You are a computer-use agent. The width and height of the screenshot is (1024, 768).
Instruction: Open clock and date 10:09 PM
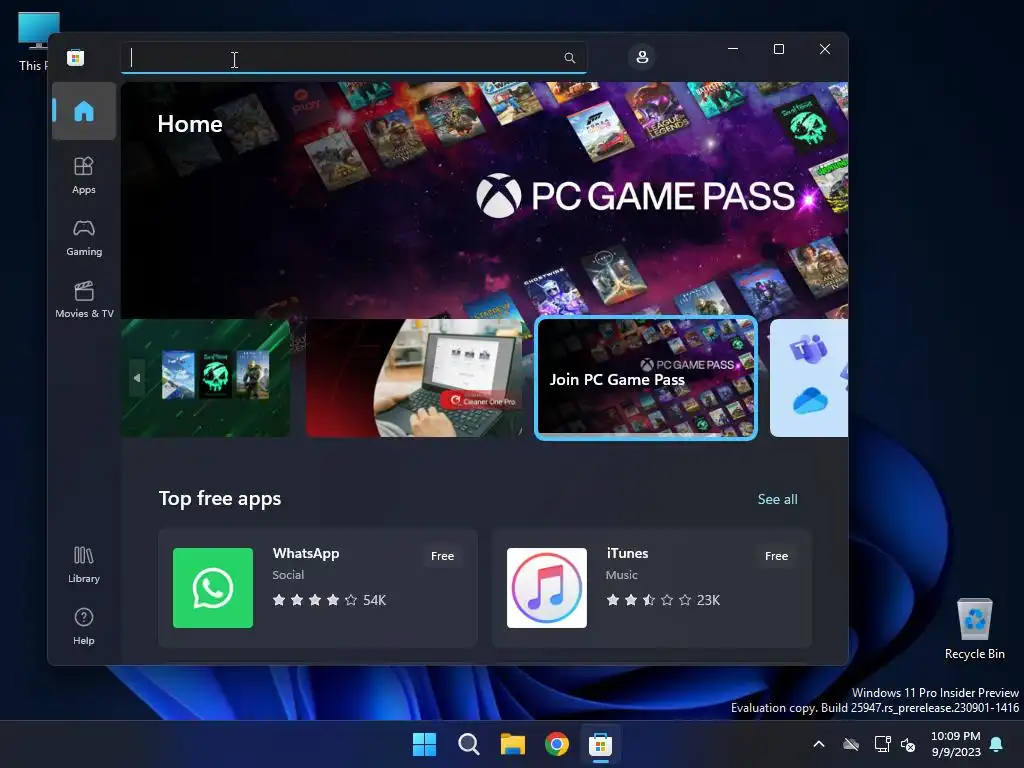[955, 744]
